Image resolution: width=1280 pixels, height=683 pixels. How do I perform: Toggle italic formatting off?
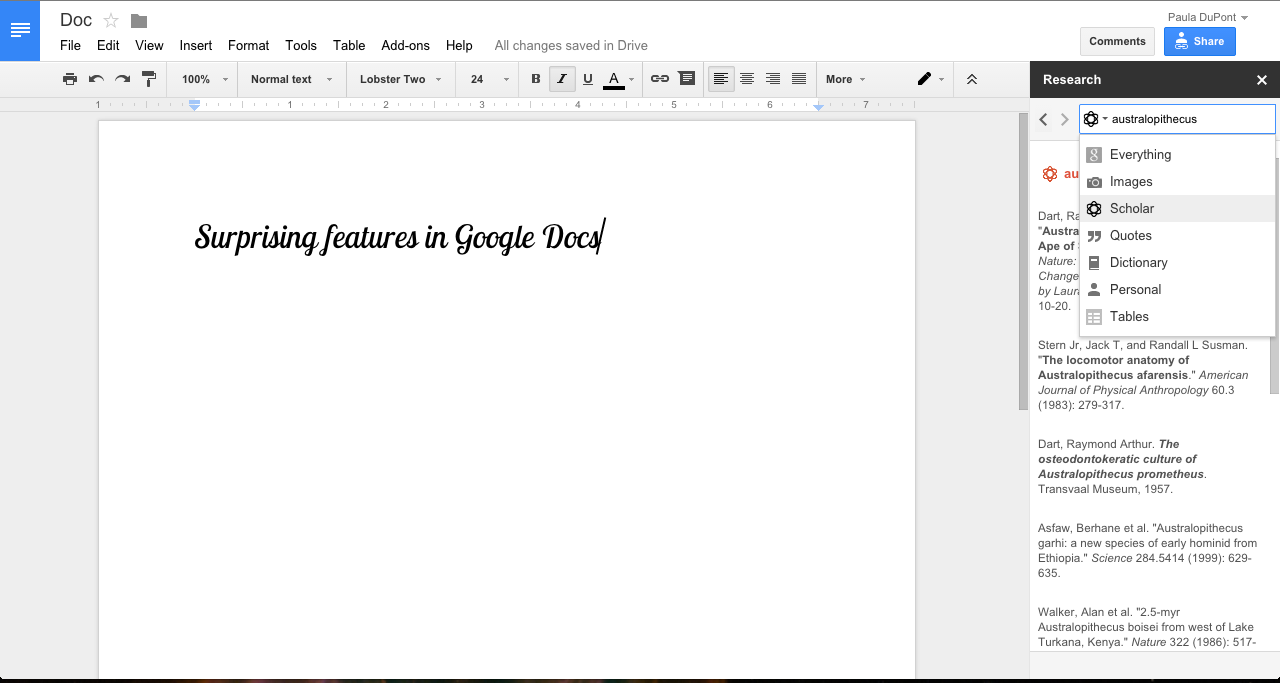562,79
